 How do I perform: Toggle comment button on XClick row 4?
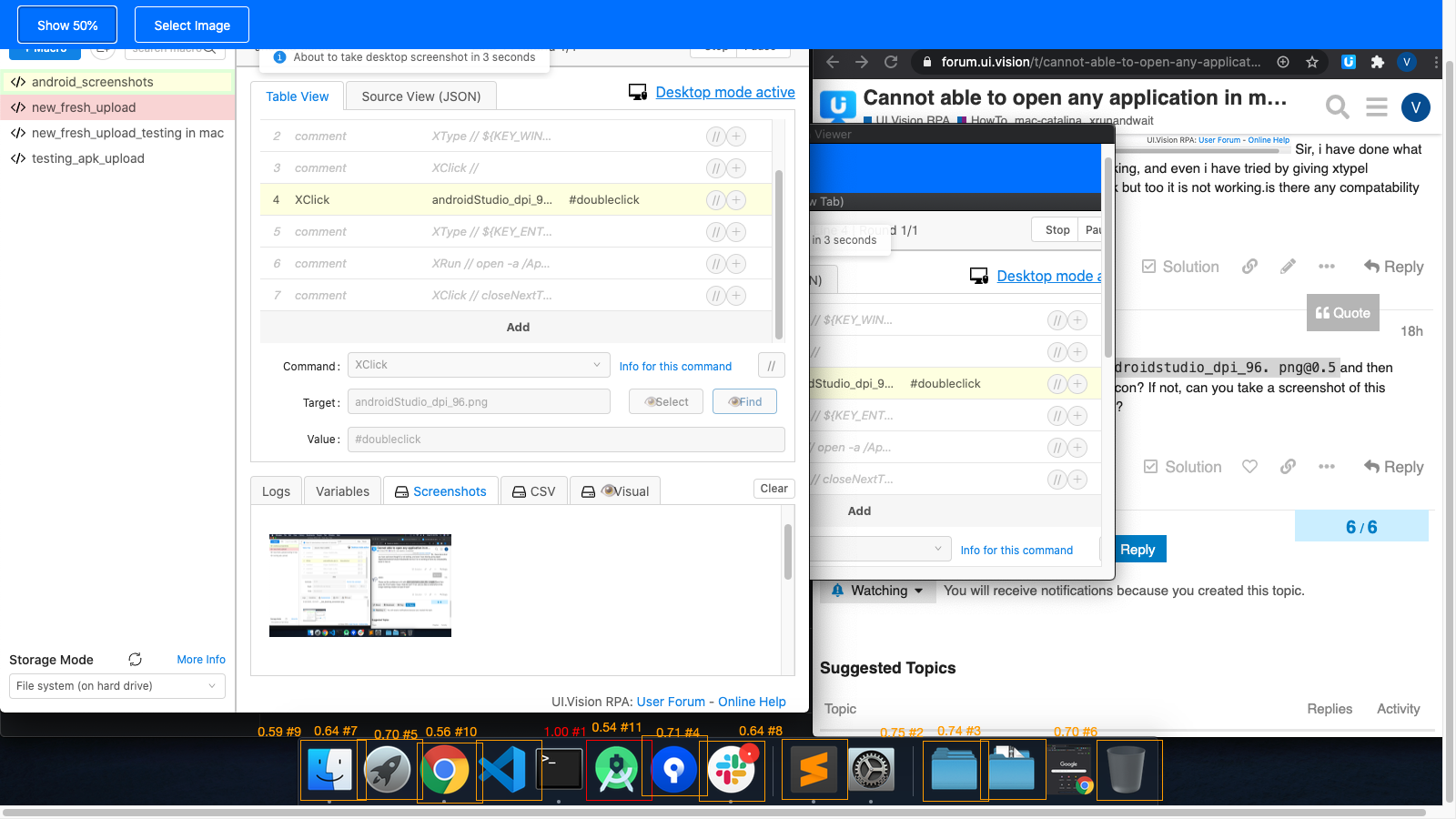[x=716, y=200]
